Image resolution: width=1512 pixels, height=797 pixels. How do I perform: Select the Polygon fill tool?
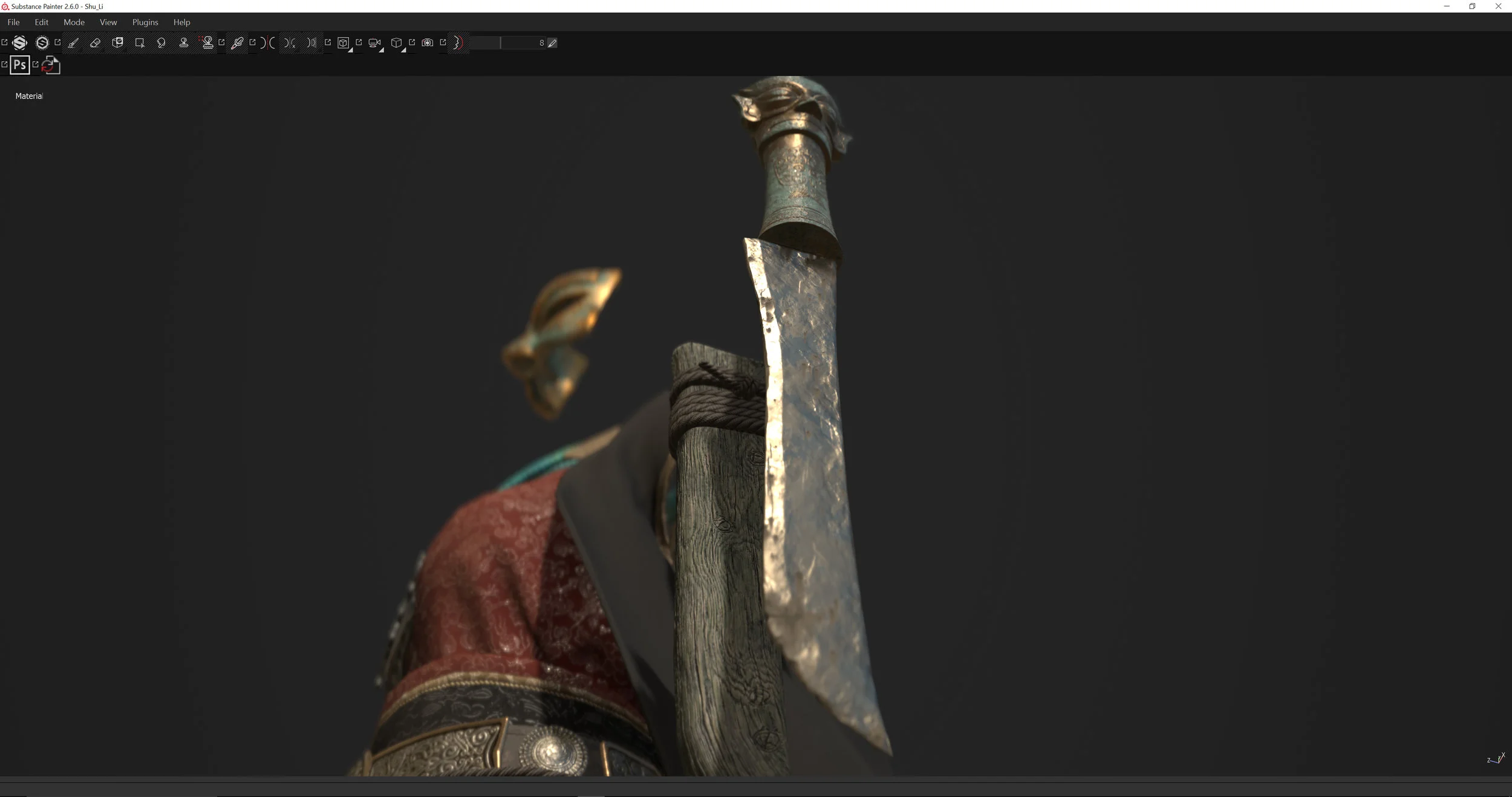click(140, 43)
